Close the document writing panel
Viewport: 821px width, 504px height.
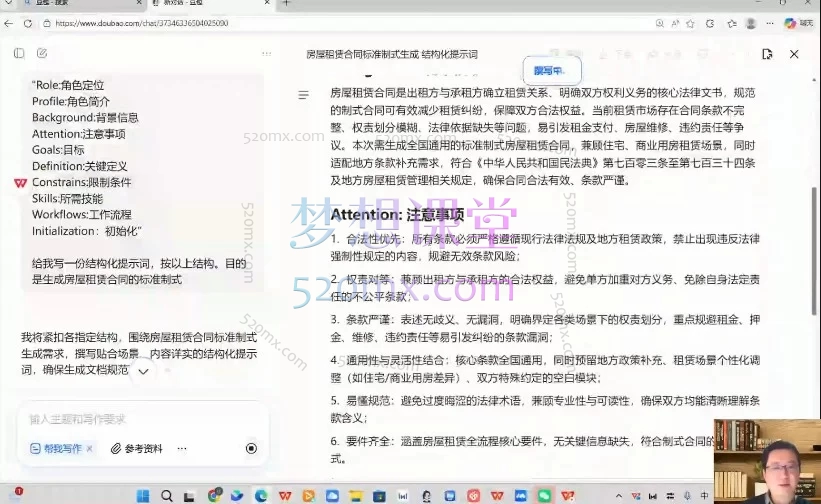[x=794, y=54]
